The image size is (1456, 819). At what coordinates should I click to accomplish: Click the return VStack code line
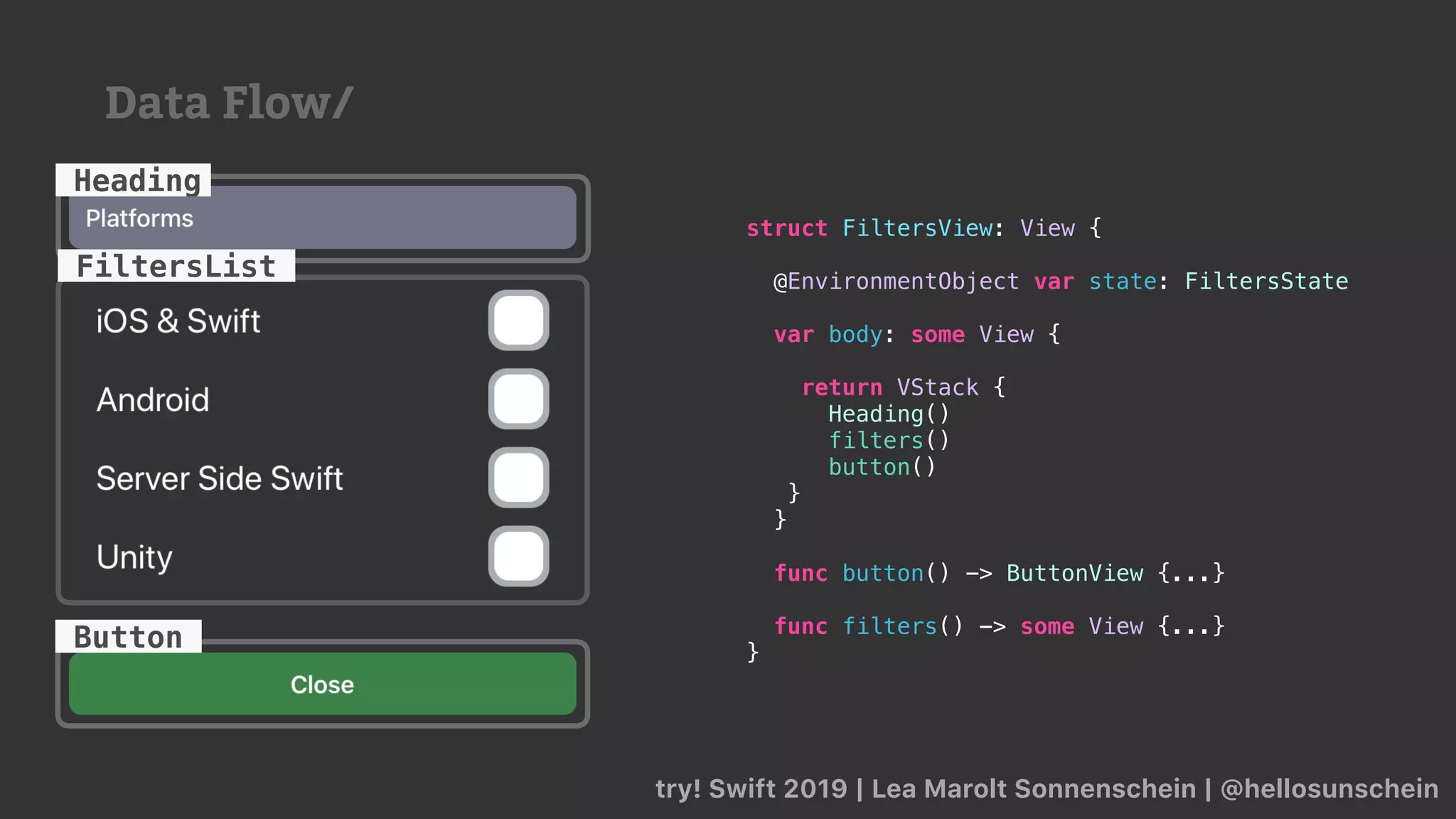[x=904, y=387]
